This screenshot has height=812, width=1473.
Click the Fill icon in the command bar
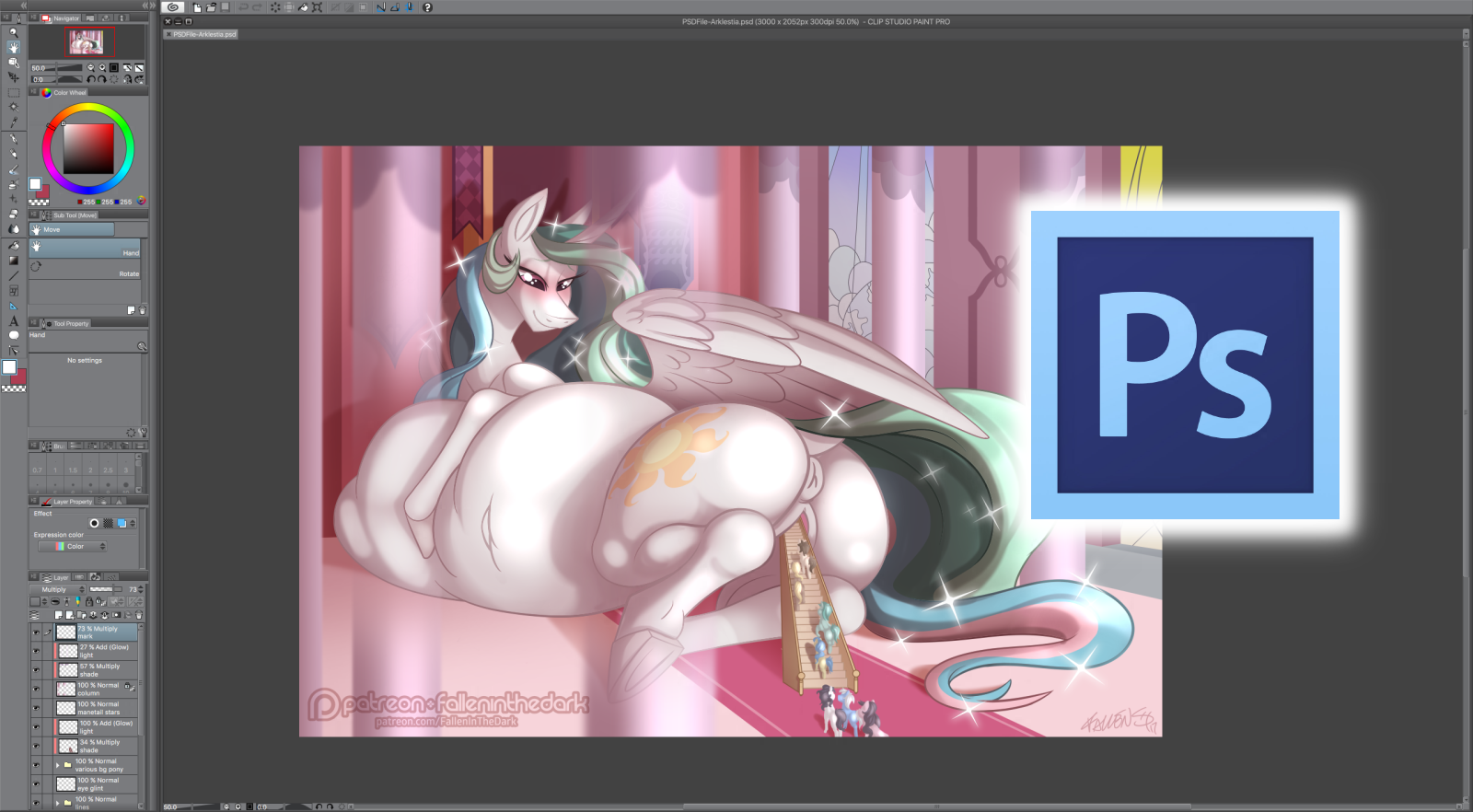303,7
